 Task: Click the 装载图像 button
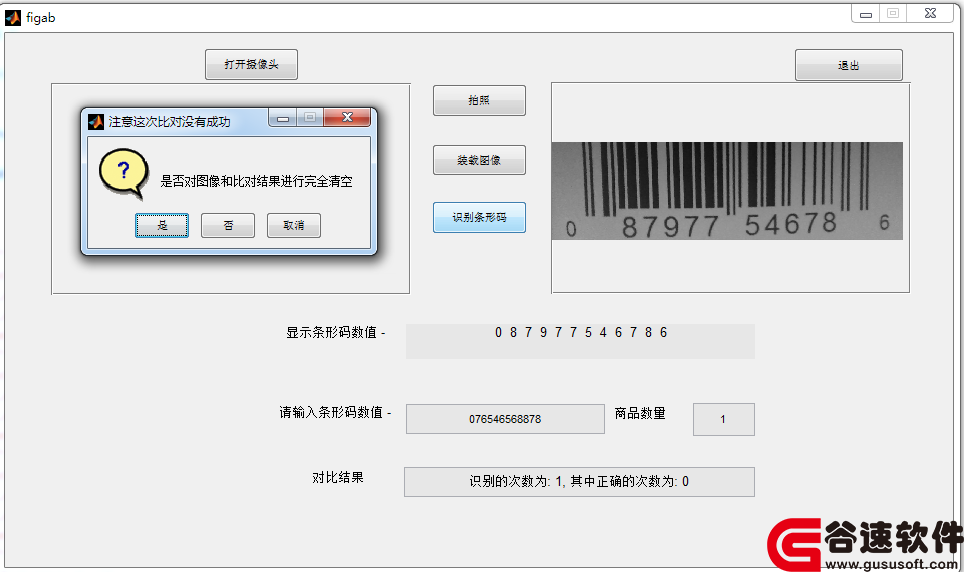pyautogui.click(x=479, y=160)
